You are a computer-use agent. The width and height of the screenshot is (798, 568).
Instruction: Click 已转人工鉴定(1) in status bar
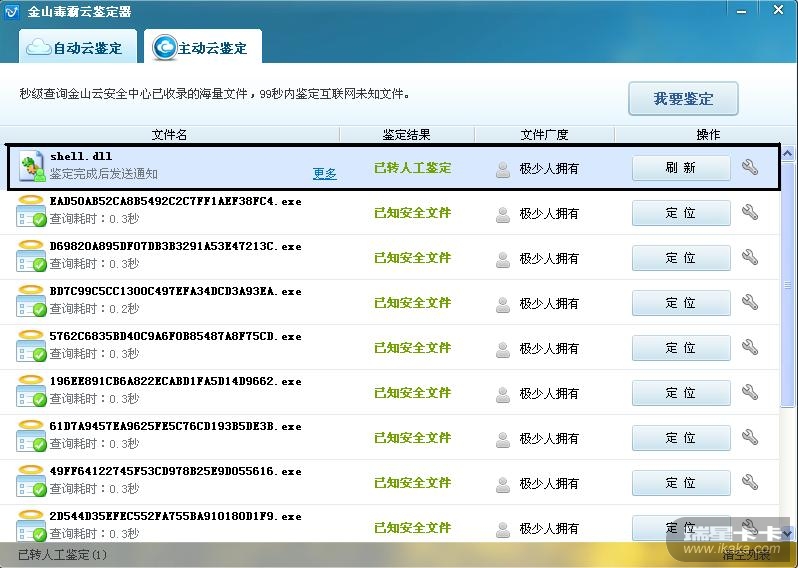[63, 555]
